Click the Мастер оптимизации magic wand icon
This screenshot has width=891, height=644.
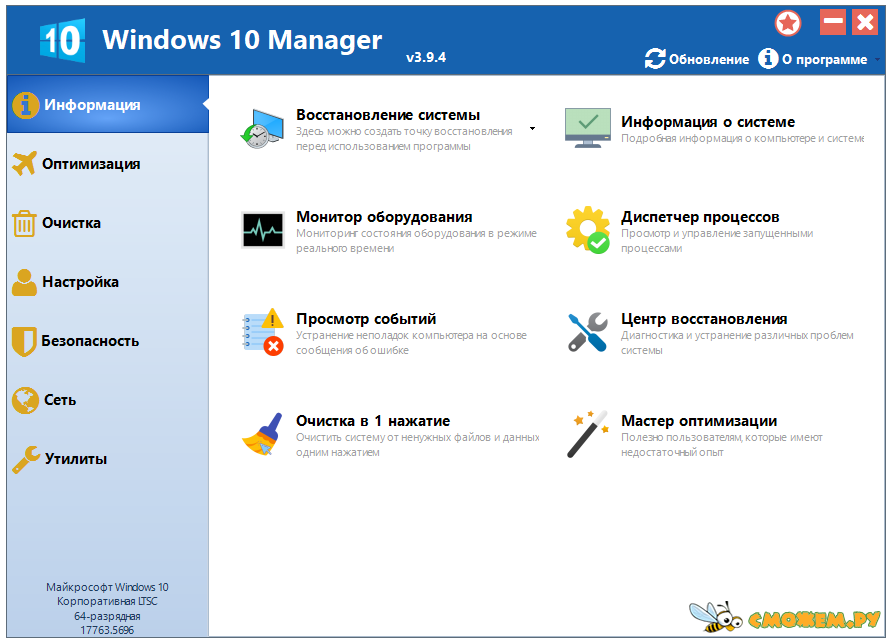click(x=588, y=434)
